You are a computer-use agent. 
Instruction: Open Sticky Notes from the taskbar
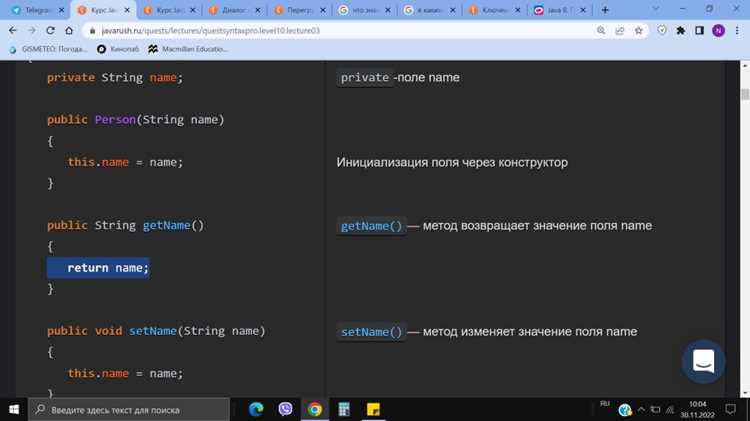373,410
